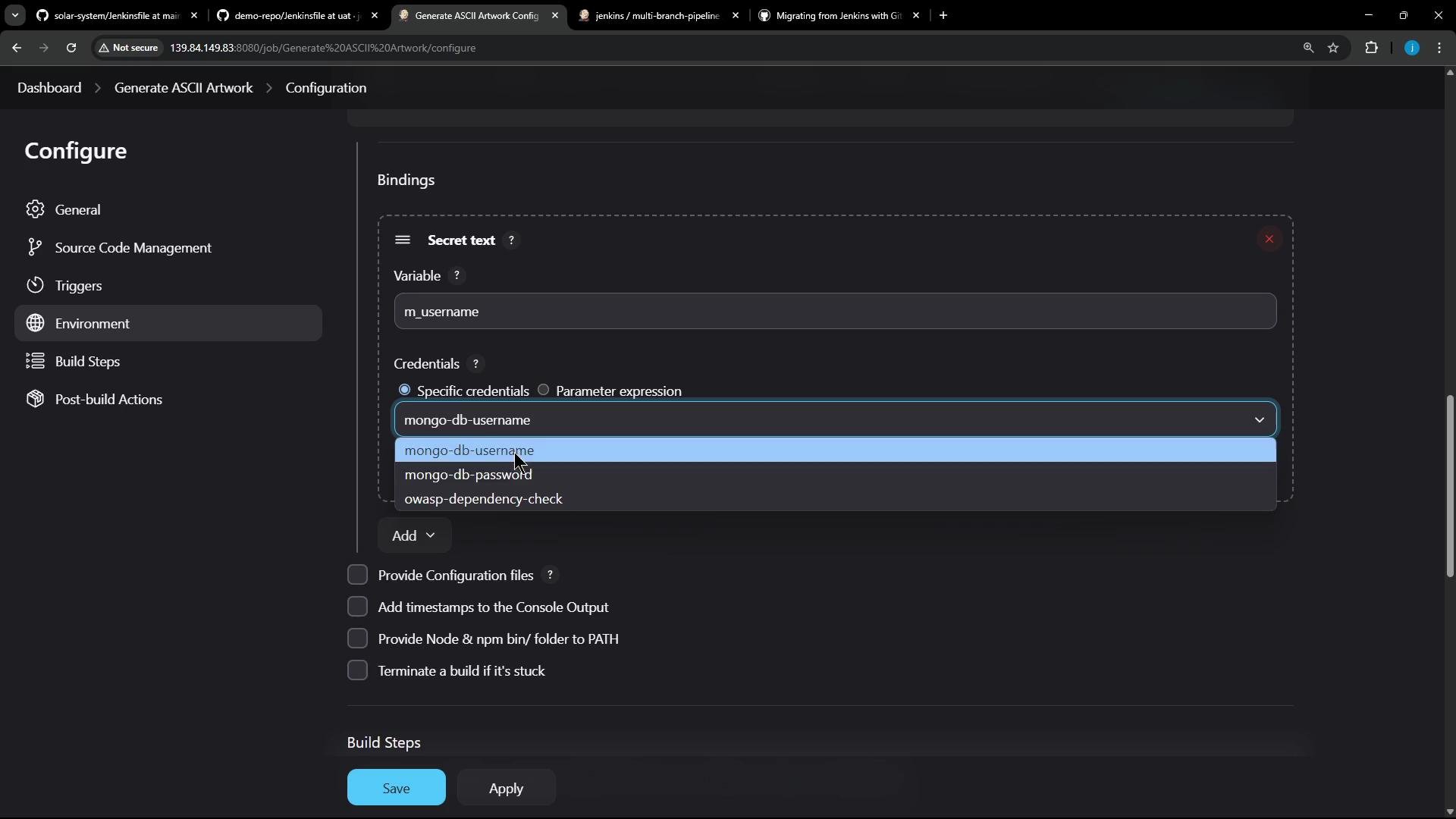Navigate to Dashboard breadcrumb
The width and height of the screenshot is (1456, 819).
pos(49,88)
